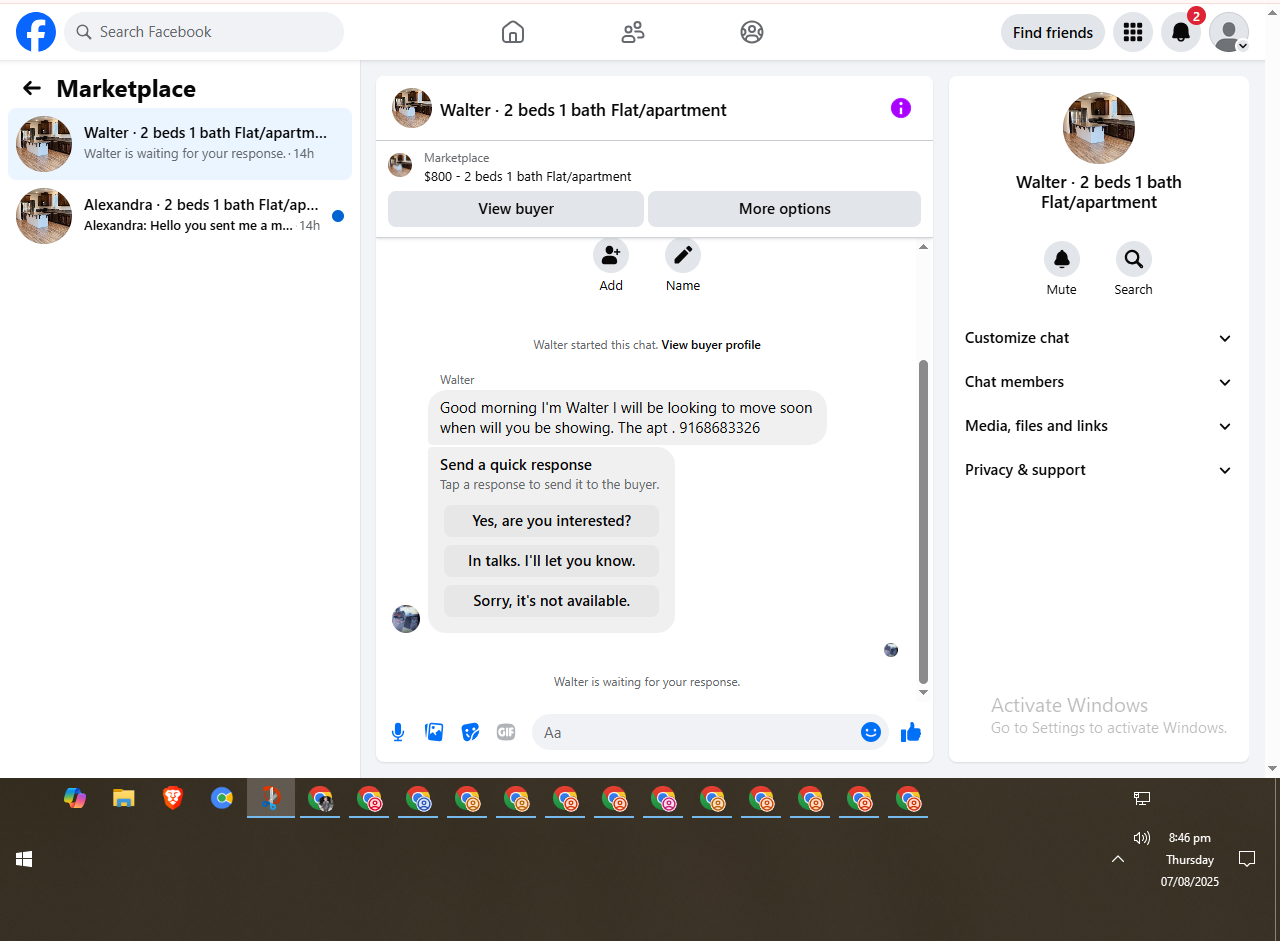The height and width of the screenshot is (941, 1280).
Task: Expand the Chat members section
Action: coord(1099,382)
